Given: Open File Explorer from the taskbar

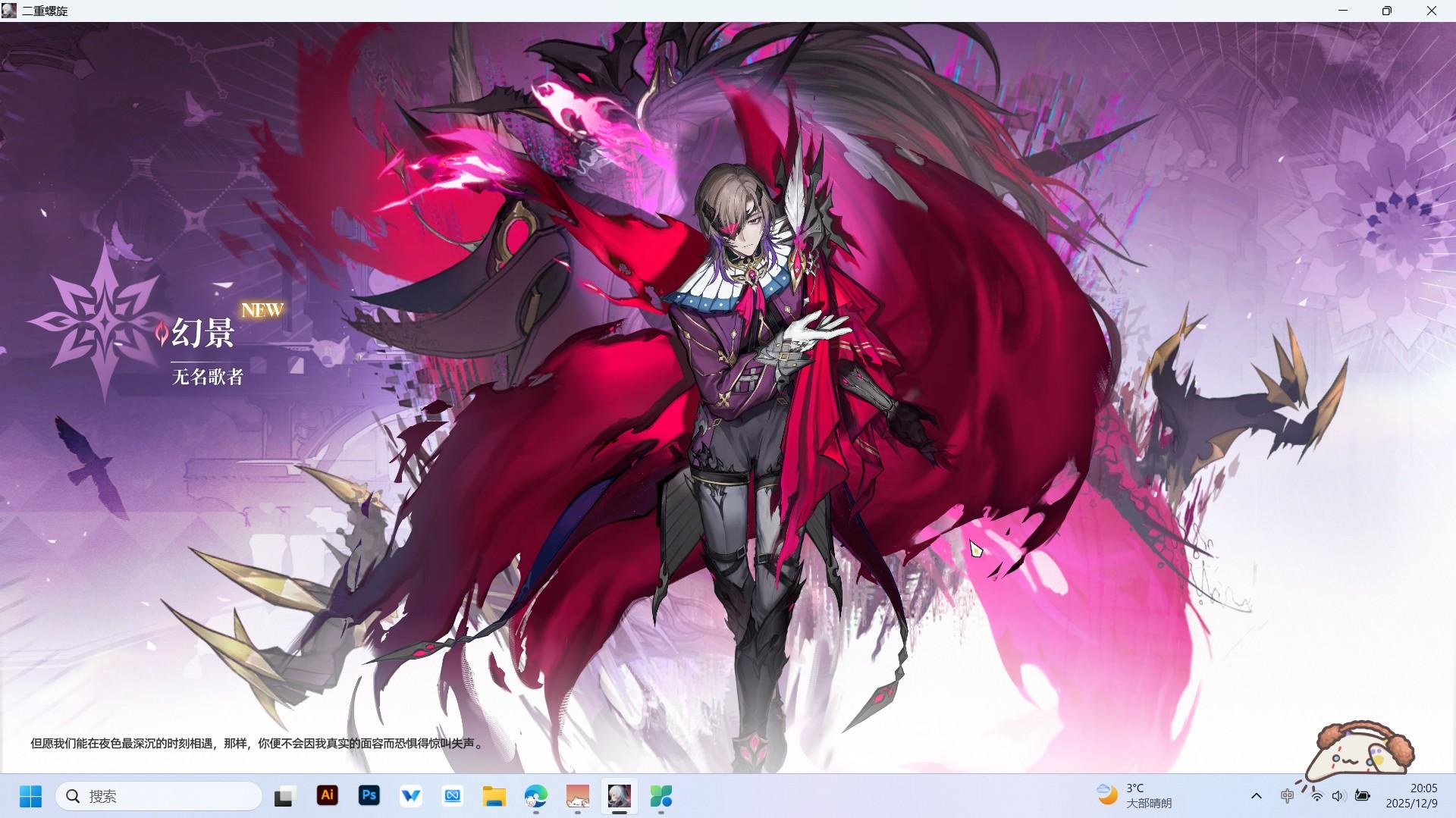Looking at the screenshot, I should coord(494,795).
